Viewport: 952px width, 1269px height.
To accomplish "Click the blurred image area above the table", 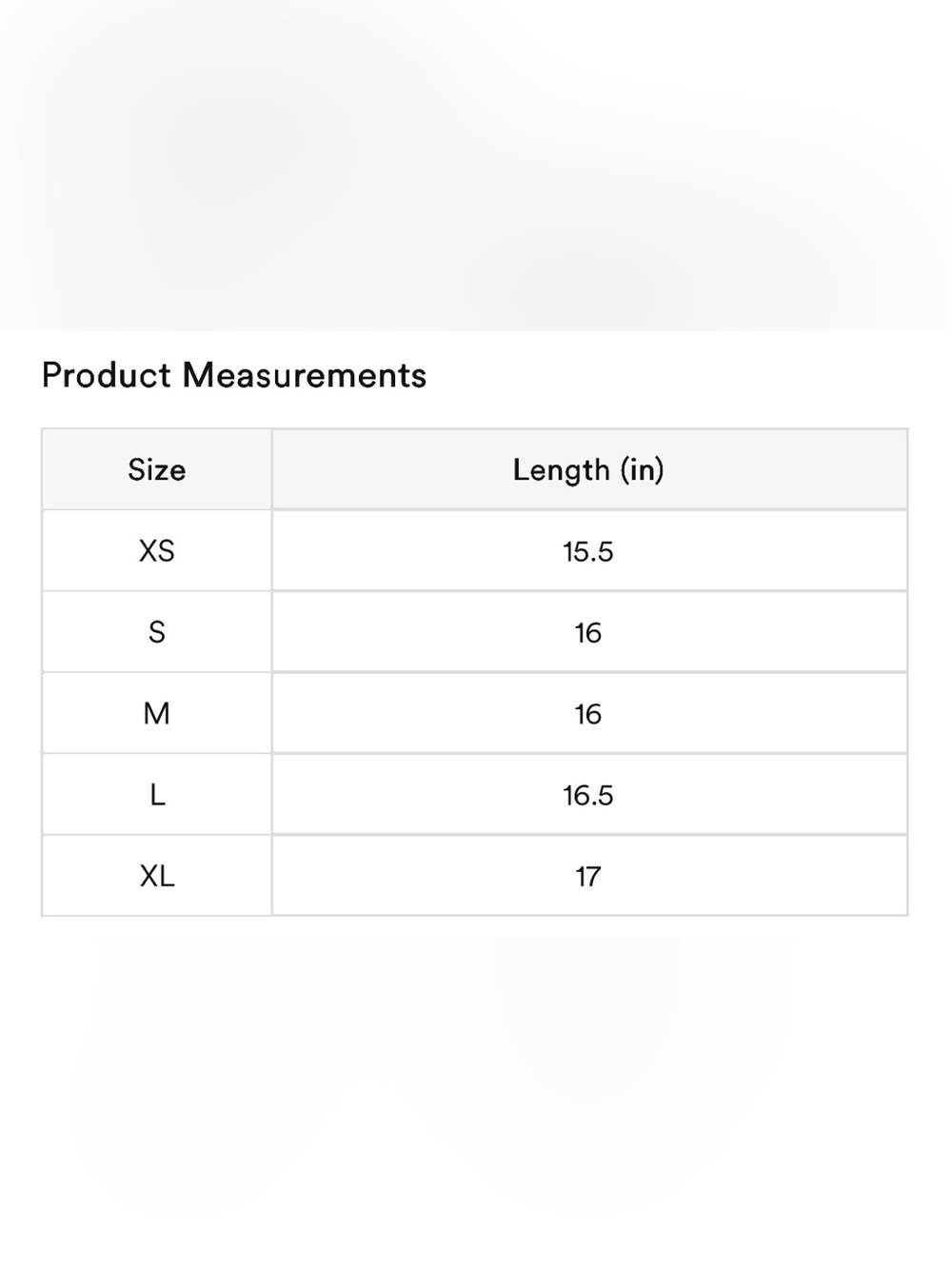I will (476, 166).
